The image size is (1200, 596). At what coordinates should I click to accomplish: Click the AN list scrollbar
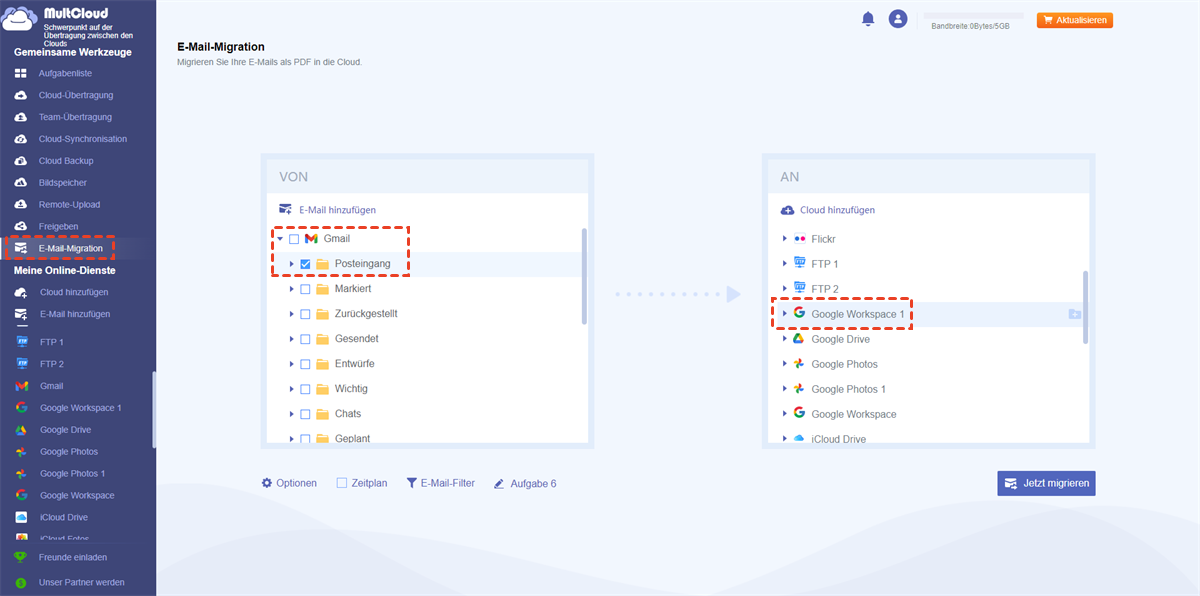pos(1086,306)
